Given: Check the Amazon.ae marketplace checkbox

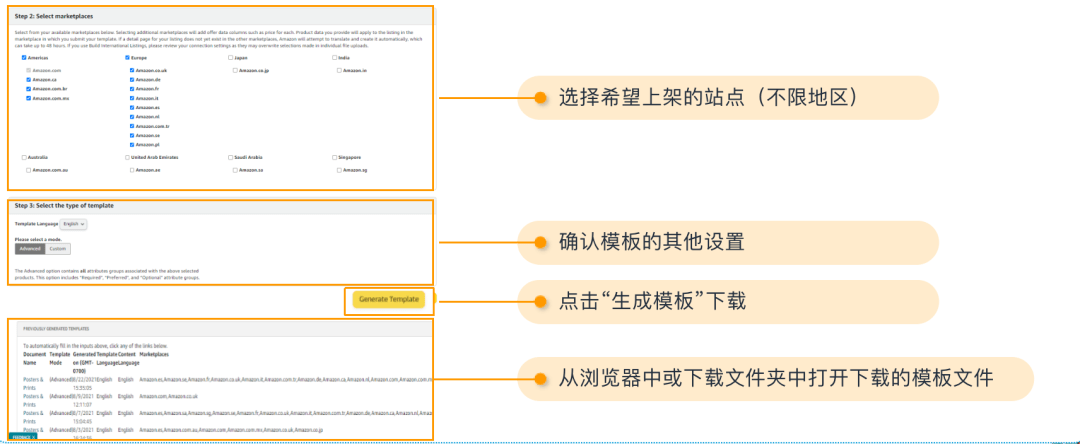Looking at the screenshot, I should [x=132, y=171].
